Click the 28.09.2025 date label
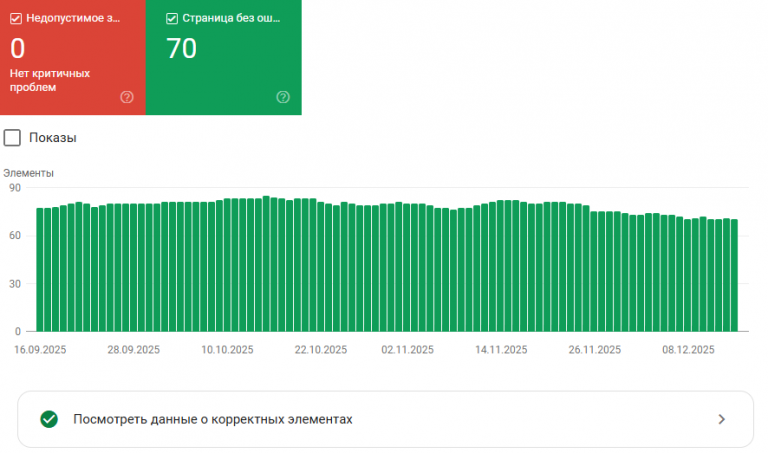 (x=134, y=350)
